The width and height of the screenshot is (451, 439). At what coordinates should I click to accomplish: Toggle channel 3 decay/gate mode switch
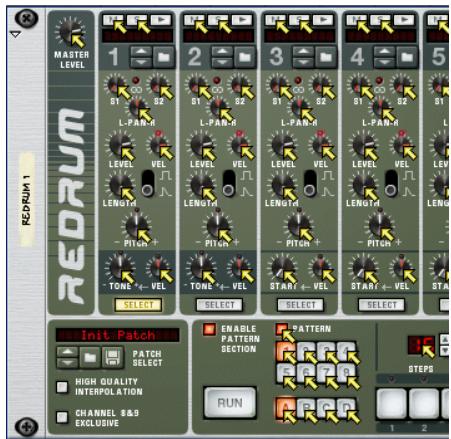(310, 183)
